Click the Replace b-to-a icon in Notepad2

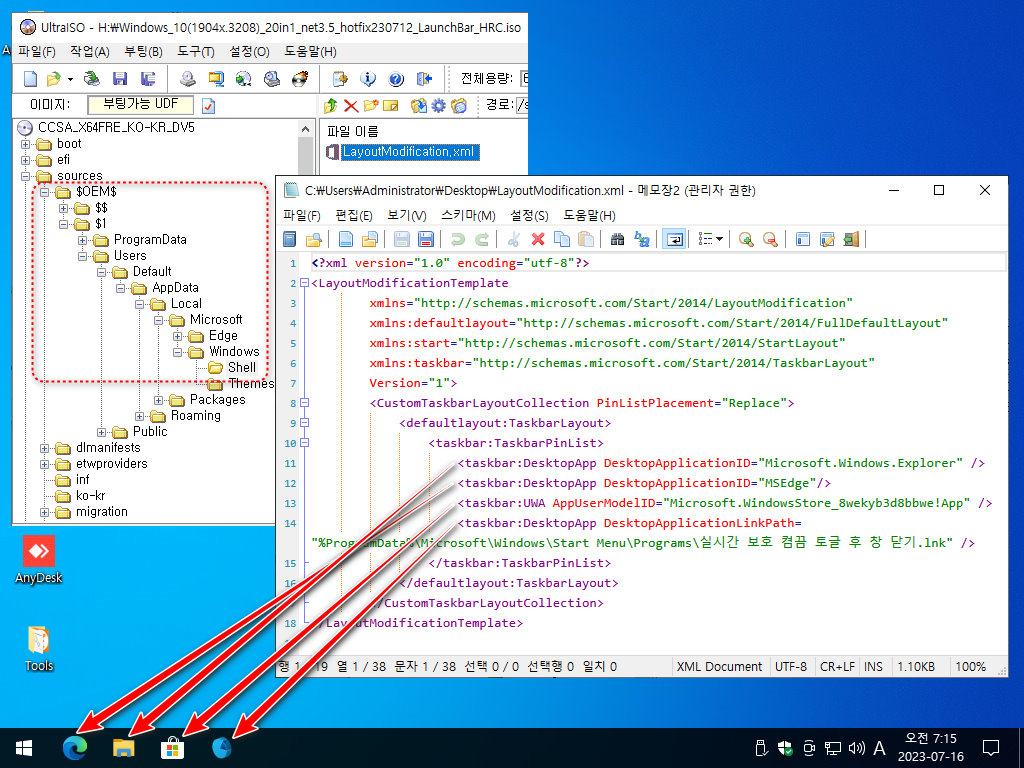[641, 240]
